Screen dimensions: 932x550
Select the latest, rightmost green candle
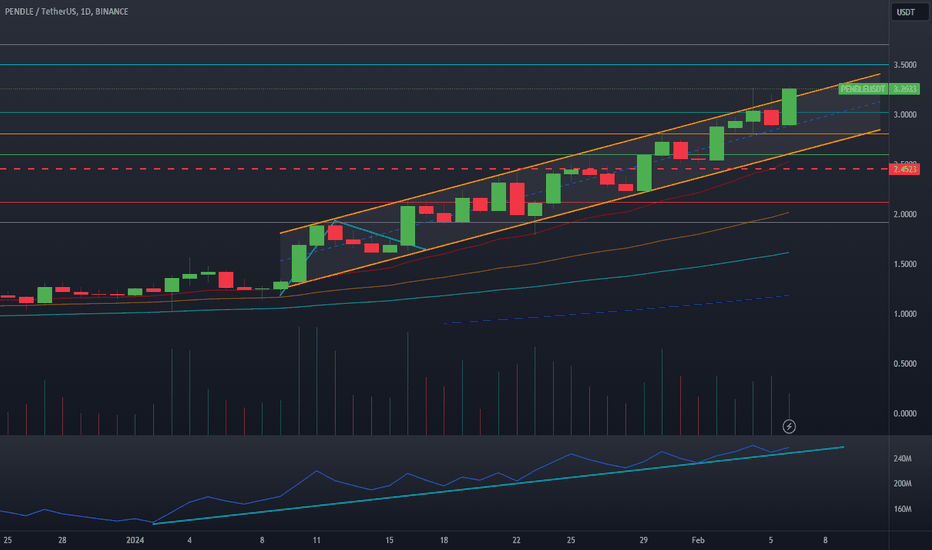[x=789, y=106]
